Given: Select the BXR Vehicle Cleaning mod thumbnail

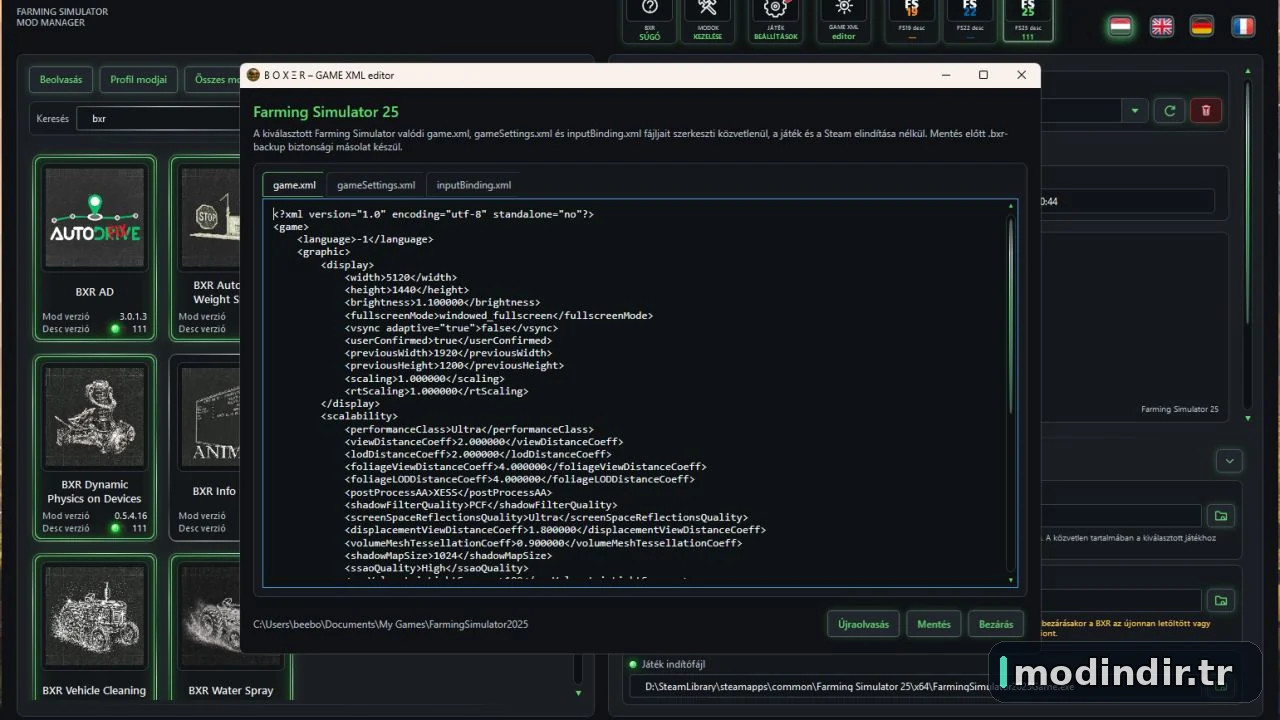Looking at the screenshot, I should point(94,615).
